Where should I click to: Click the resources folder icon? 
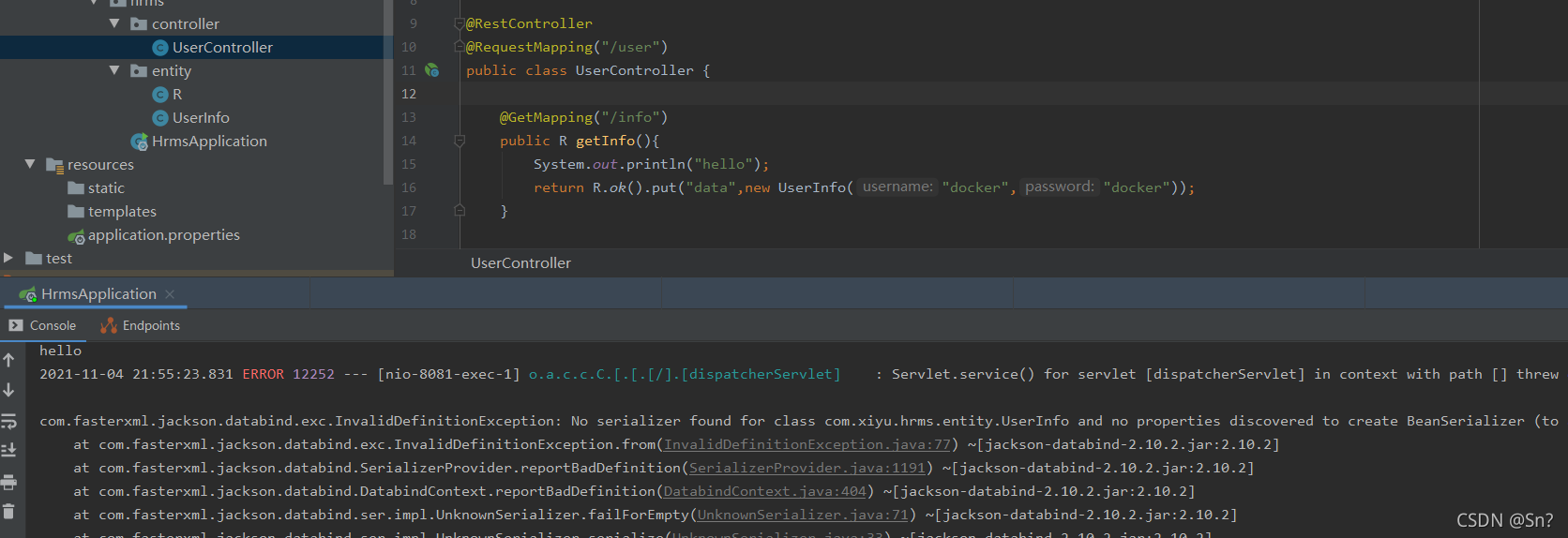tap(54, 165)
